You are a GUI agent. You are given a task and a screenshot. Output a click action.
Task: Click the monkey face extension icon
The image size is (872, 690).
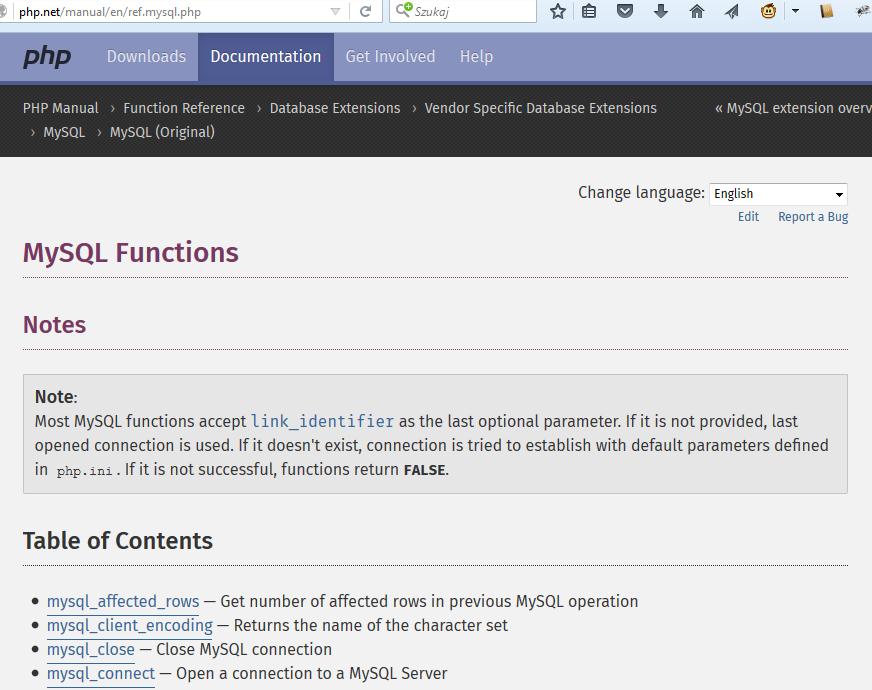coord(769,11)
